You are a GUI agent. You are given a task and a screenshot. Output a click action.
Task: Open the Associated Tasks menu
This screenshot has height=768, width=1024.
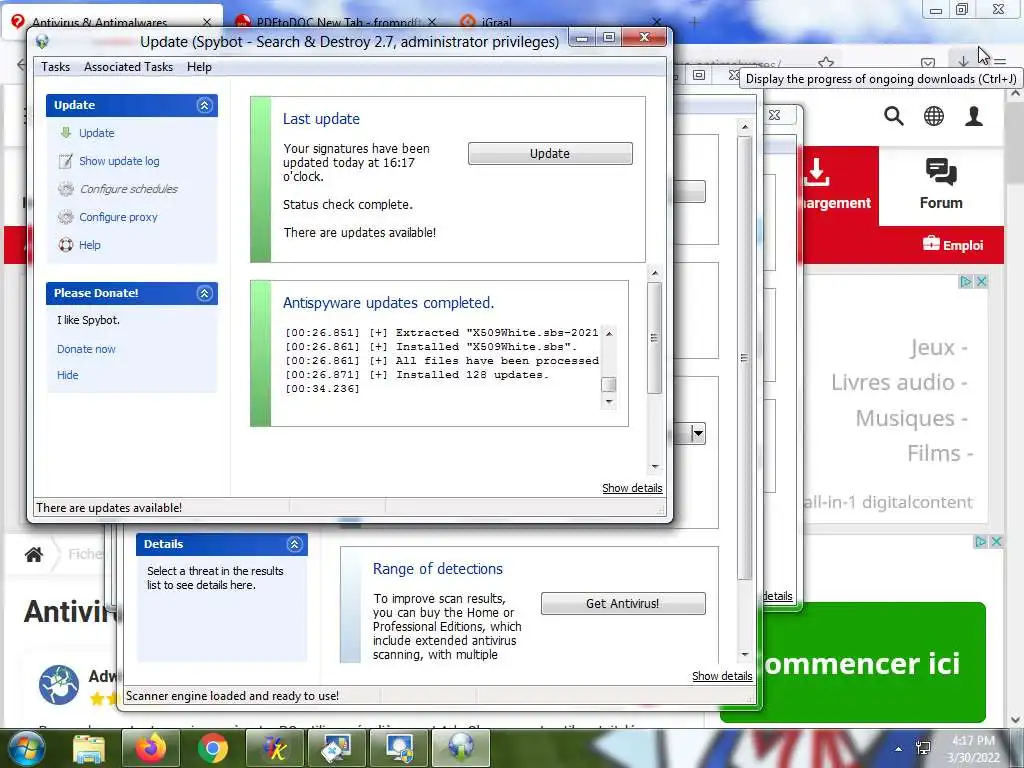tap(128, 67)
